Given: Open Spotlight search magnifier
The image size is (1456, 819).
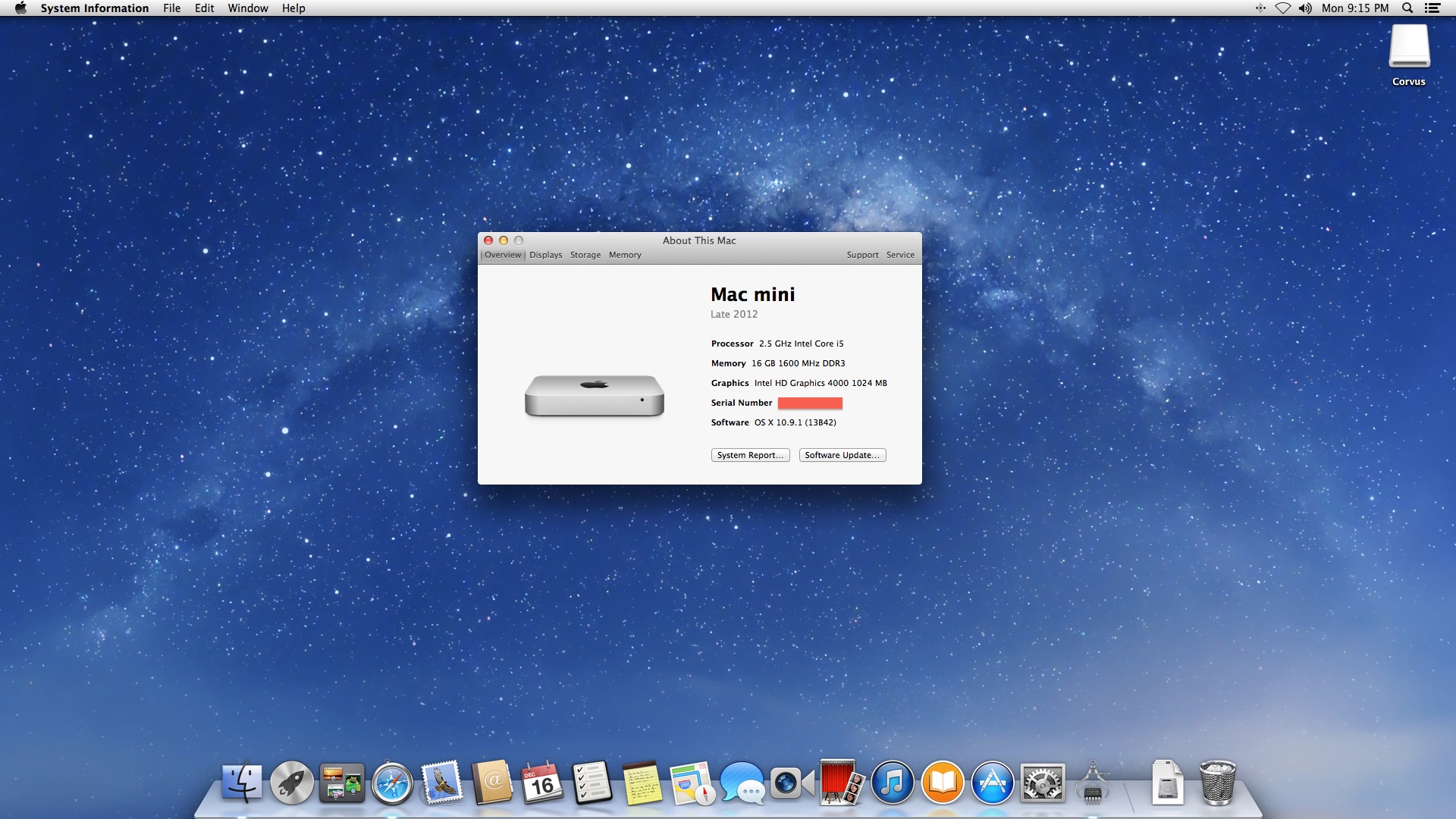Looking at the screenshot, I should [x=1407, y=8].
